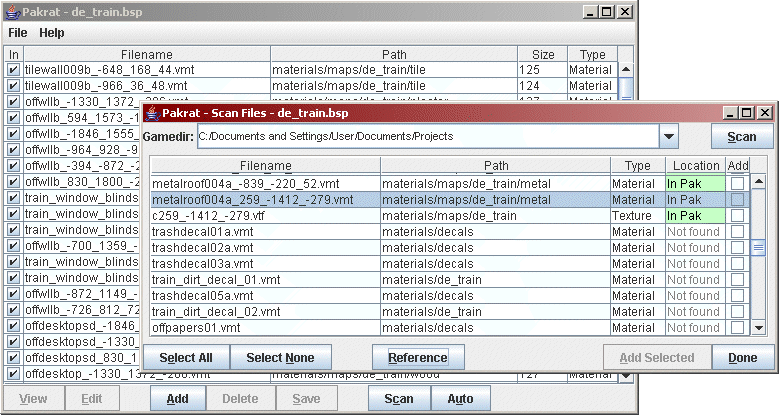Toggle Add checkbox for c259_-1412_-279.vtf

pos(737,216)
